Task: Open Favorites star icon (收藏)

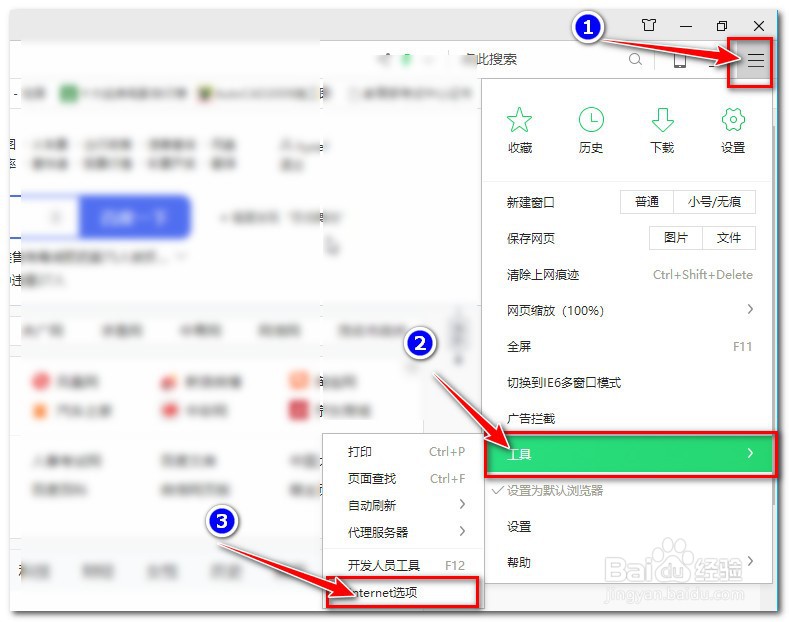Action: pos(519,130)
